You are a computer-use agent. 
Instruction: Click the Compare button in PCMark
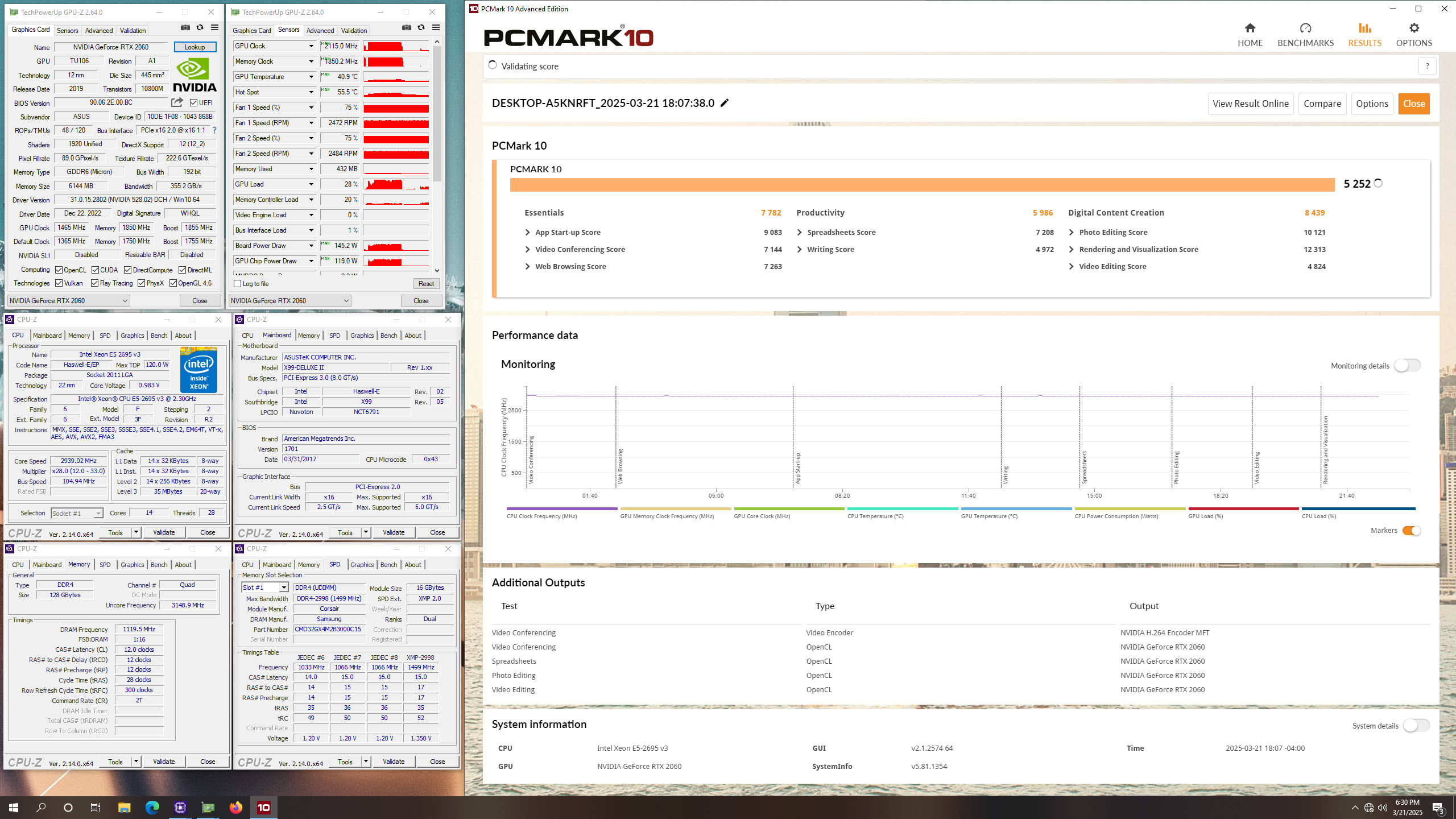1322,104
